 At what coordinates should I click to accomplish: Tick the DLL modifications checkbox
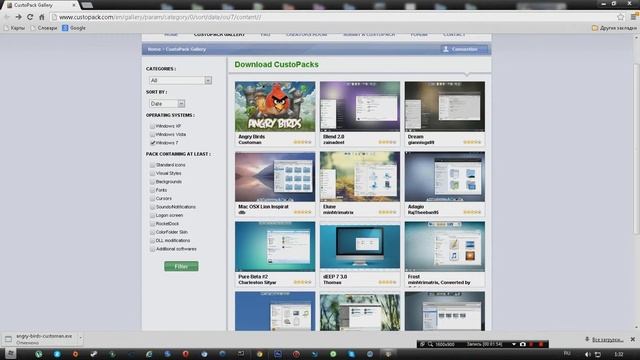[153, 240]
